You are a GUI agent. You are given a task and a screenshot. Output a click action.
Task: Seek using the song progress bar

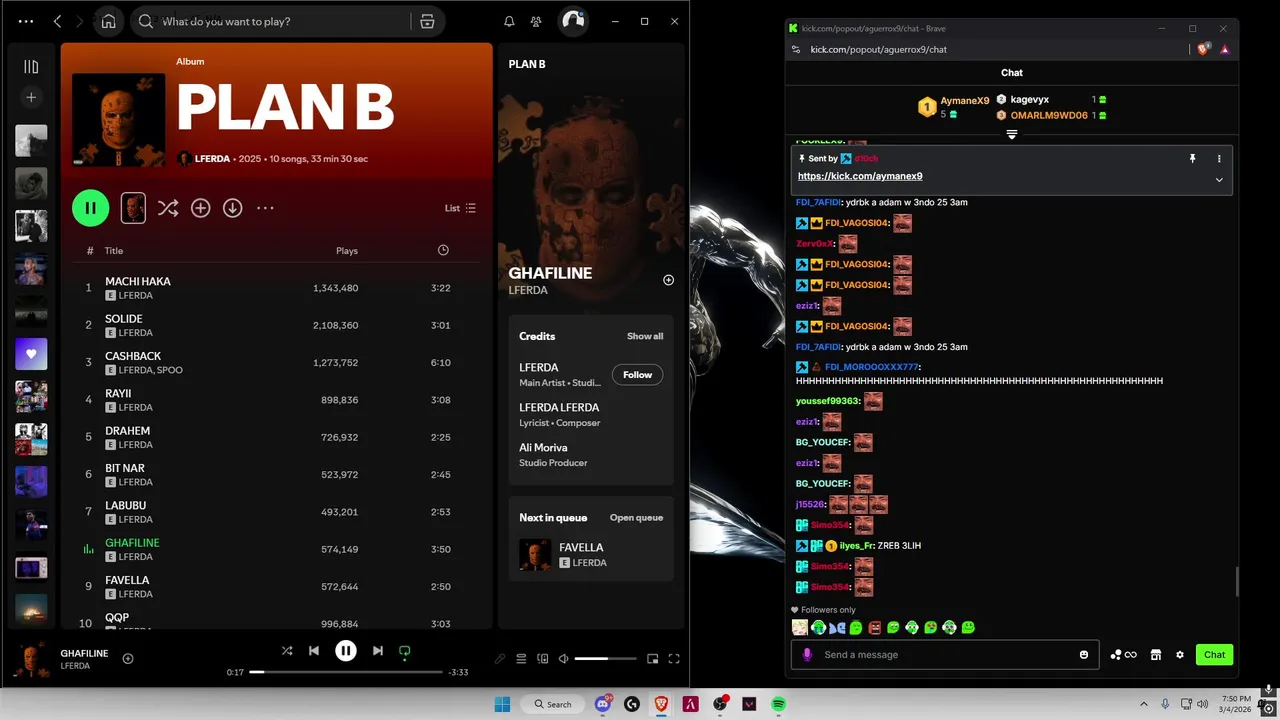(x=345, y=672)
